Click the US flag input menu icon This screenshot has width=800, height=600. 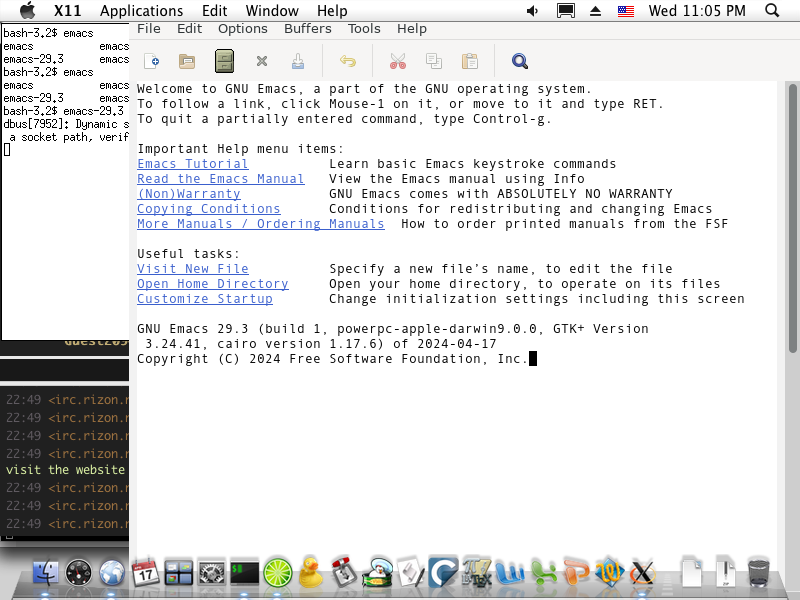[626, 11]
